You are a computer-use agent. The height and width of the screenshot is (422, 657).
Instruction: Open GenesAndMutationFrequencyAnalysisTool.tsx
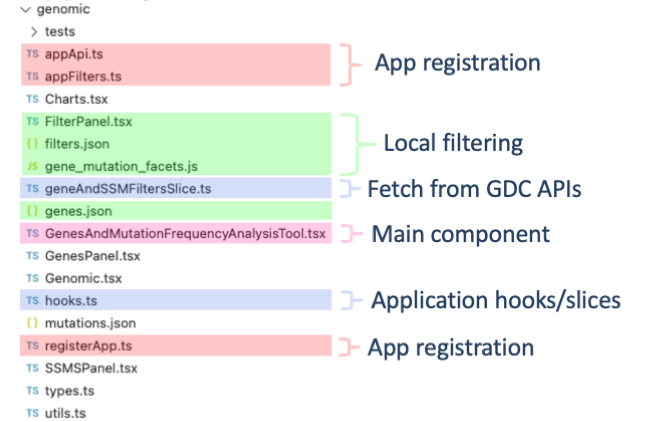[x=185, y=233]
